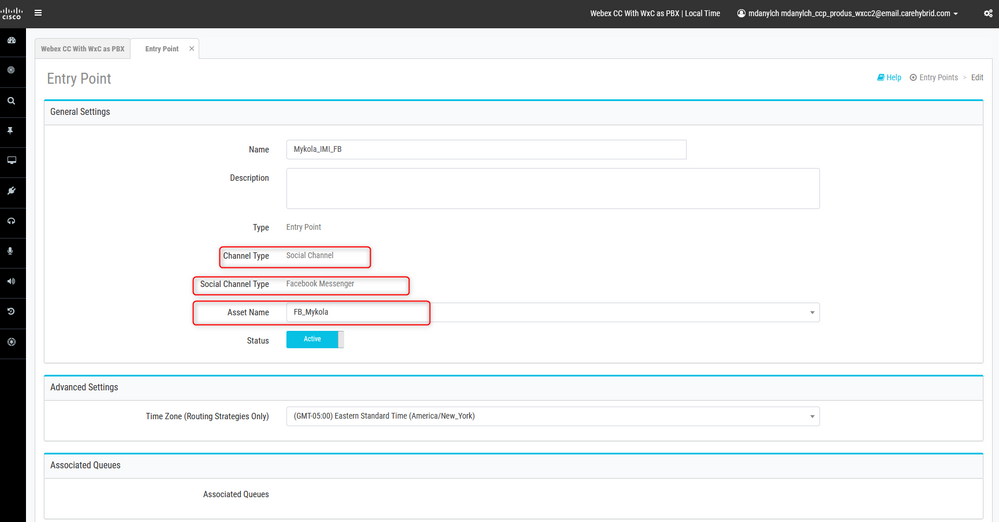This screenshot has height=522, width=999.
Task: Click the Type label
Action: tap(261, 228)
